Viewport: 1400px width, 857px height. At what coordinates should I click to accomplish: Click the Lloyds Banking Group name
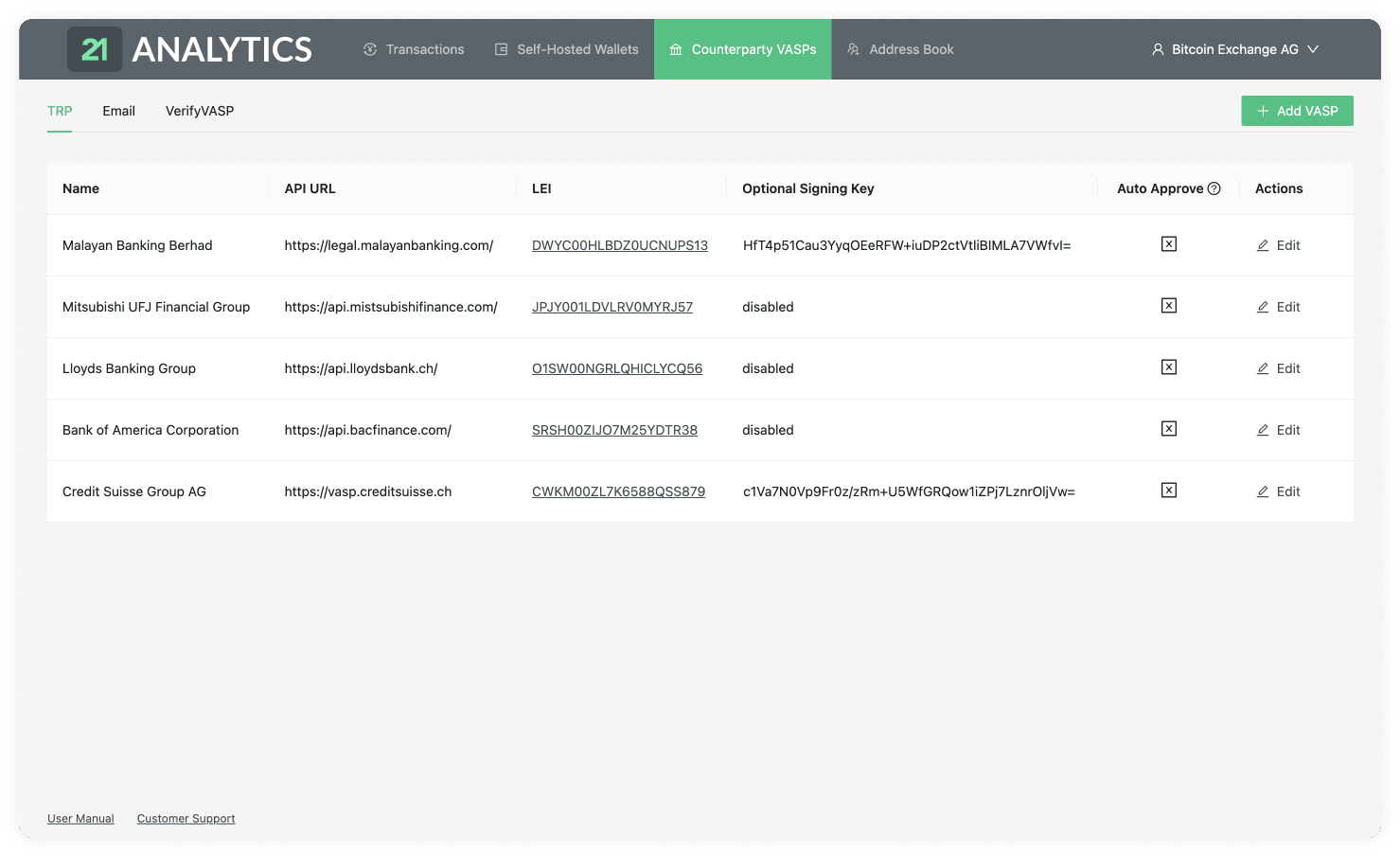(x=129, y=368)
